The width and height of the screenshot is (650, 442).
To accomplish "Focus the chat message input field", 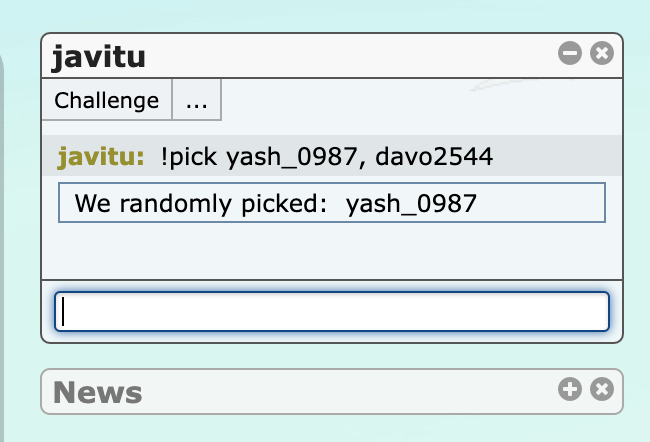I will point(332,311).
